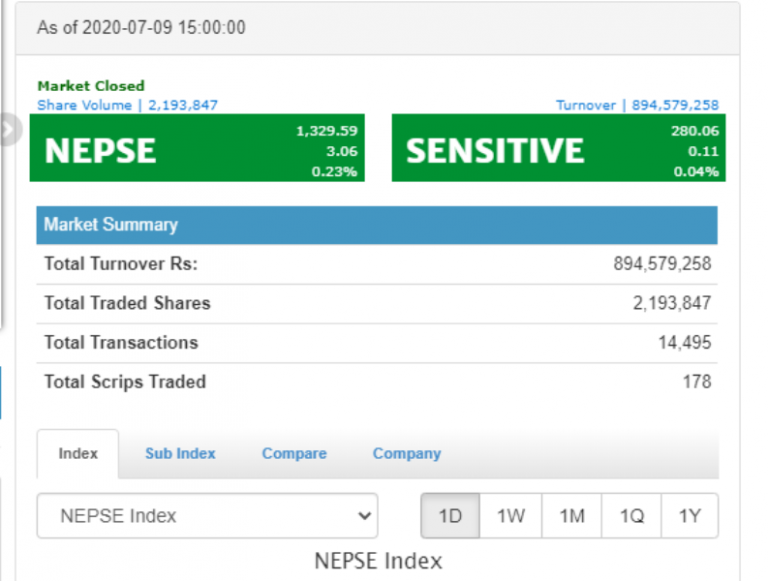768x581 pixels.
Task: Click the Total Transactions label
Action: (121, 342)
